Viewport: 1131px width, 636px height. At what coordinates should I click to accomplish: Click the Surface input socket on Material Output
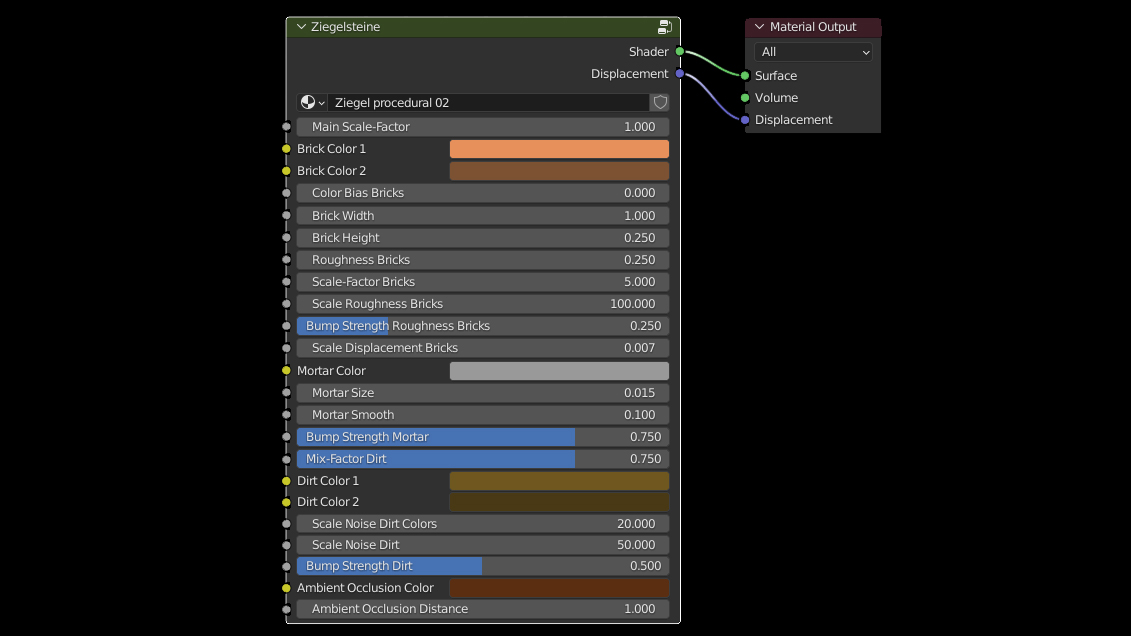(x=745, y=76)
